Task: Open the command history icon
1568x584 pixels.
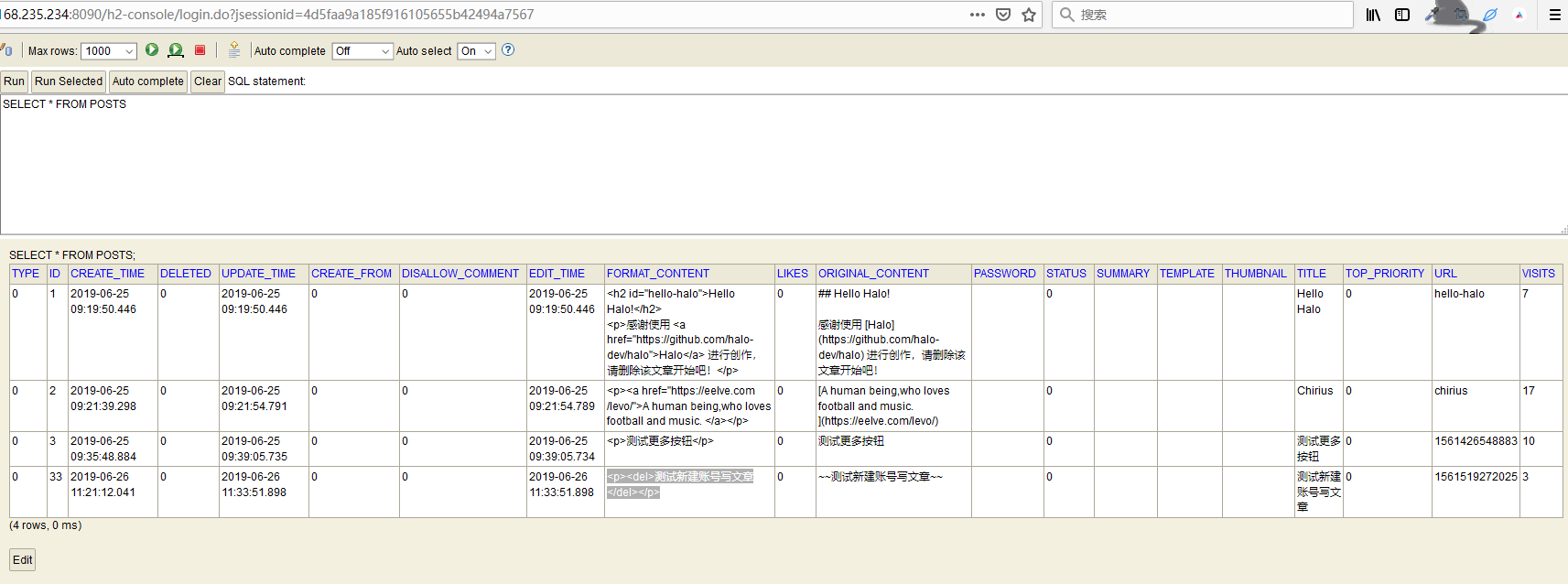Action: tap(234, 50)
